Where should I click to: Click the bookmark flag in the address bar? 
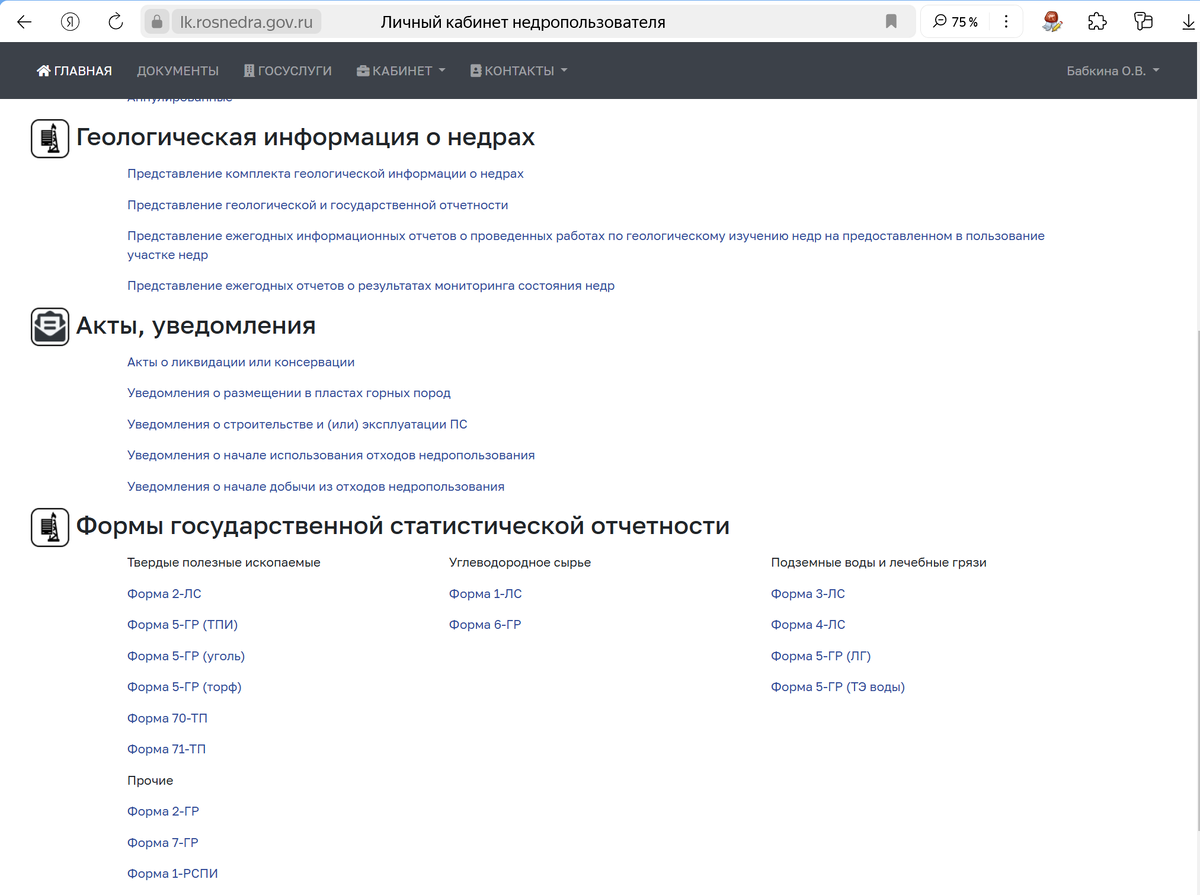(x=890, y=20)
